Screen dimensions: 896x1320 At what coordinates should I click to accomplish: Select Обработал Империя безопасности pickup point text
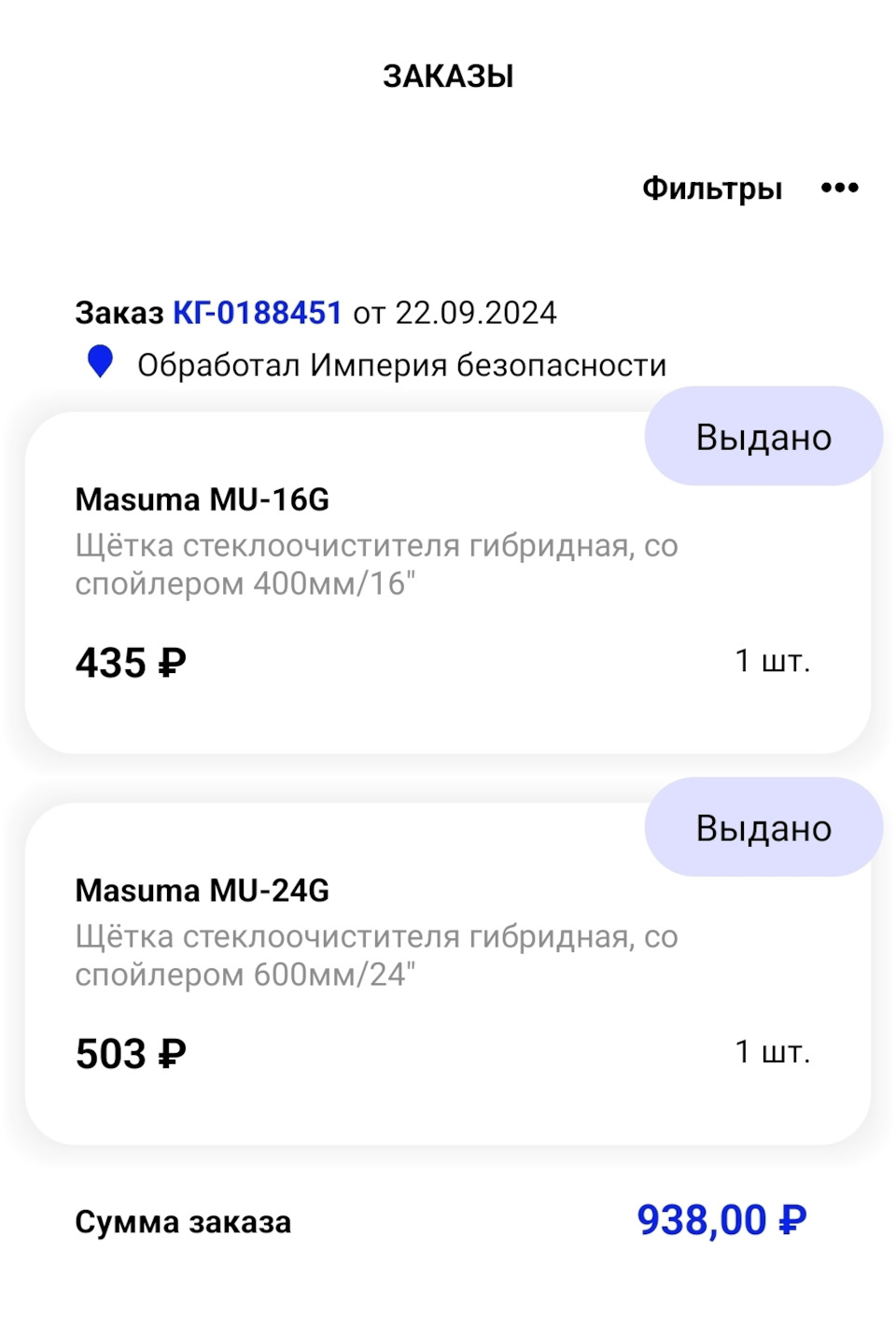coord(401,365)
